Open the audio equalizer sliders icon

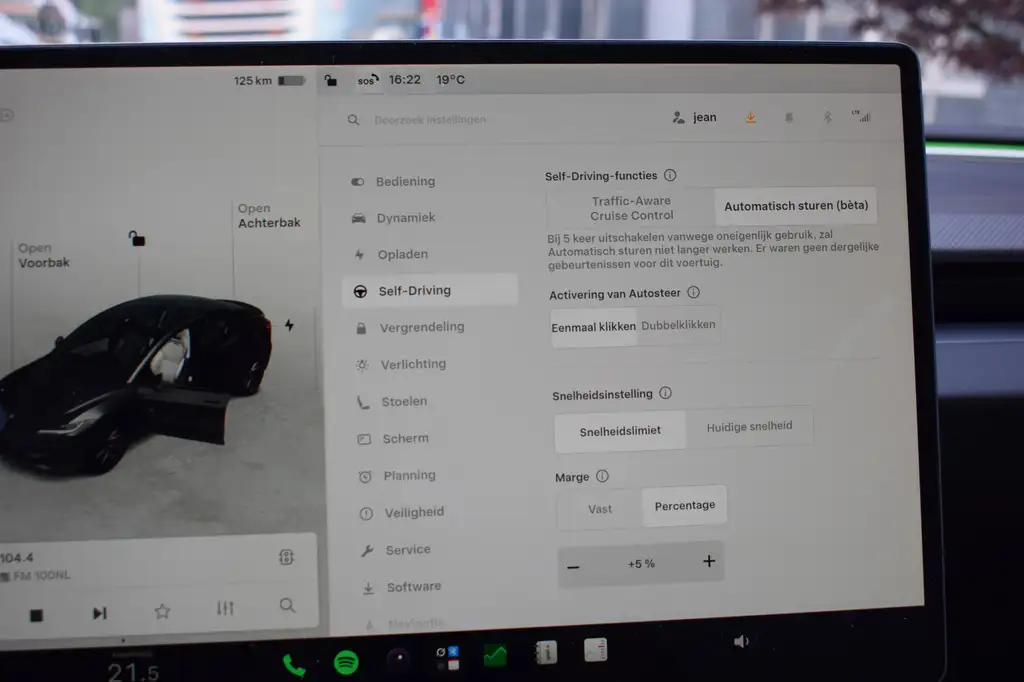225,608
